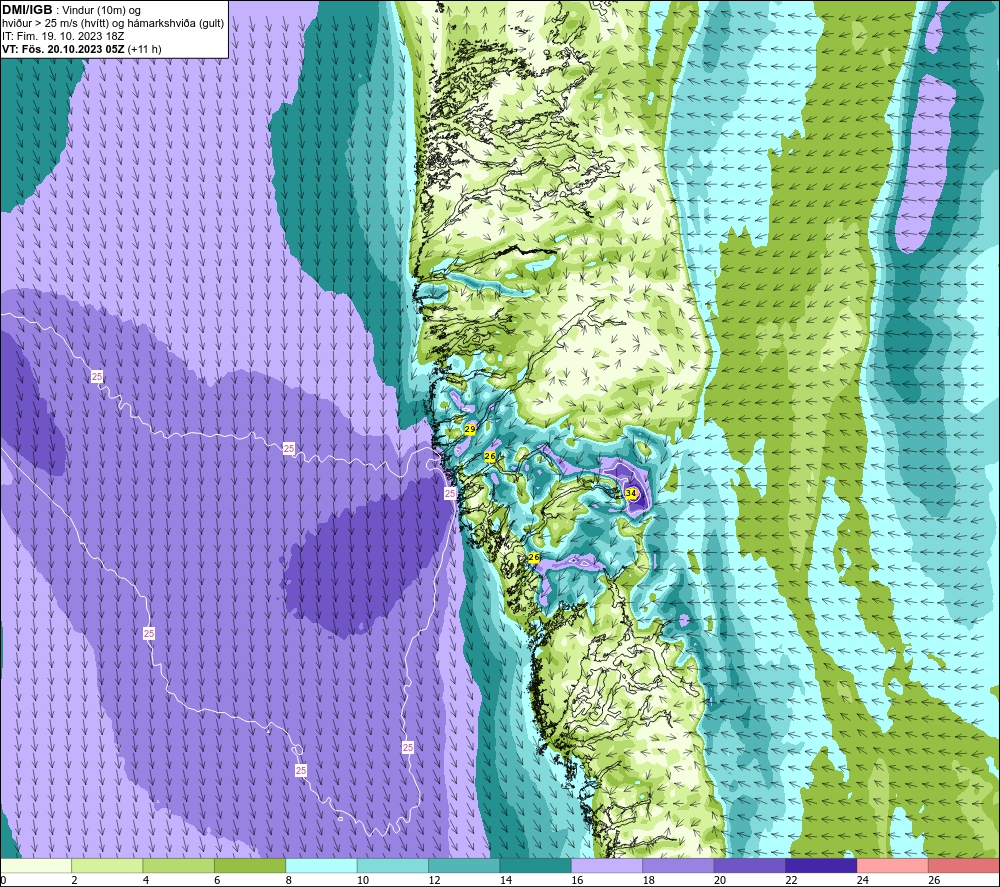
Task: Click the white 25 contour label touching the coastline
Action: tap(450, 493)
